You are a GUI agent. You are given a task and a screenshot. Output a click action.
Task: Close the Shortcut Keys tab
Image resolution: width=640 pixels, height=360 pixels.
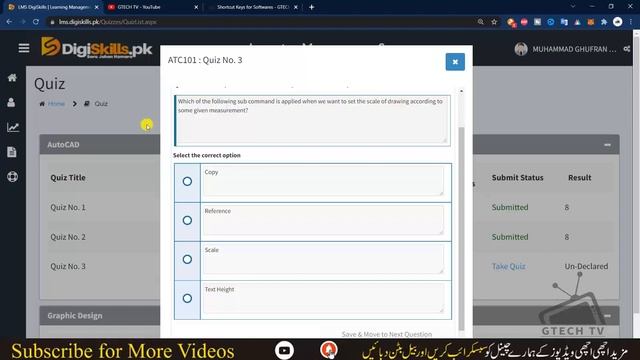296,7
